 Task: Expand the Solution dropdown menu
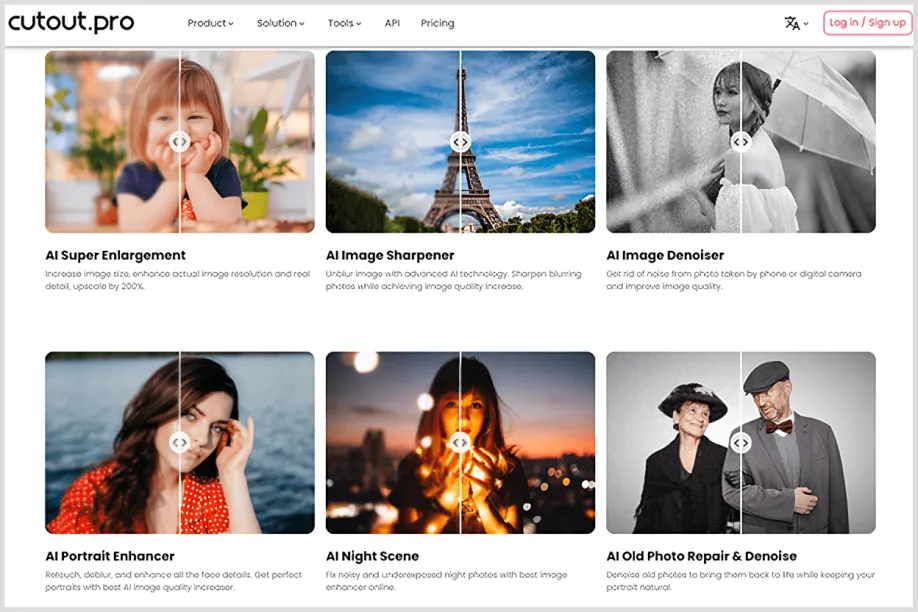(x=280, y=23)
